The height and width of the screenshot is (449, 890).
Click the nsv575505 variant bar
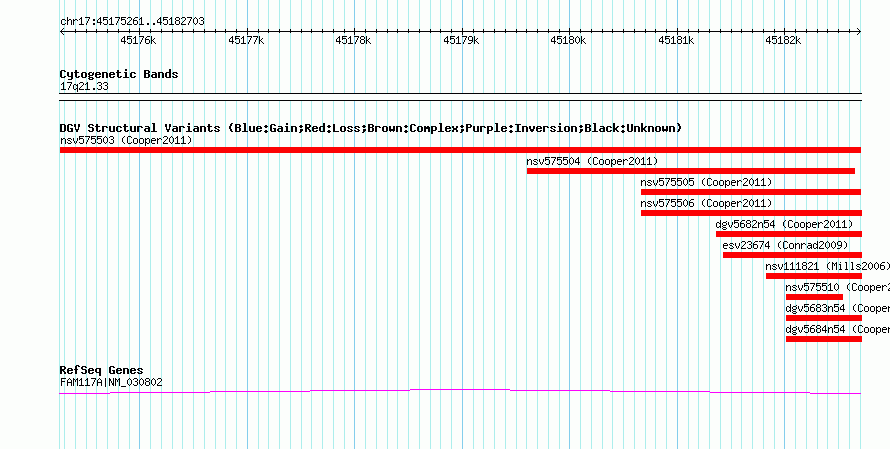[x=751, y=192]
